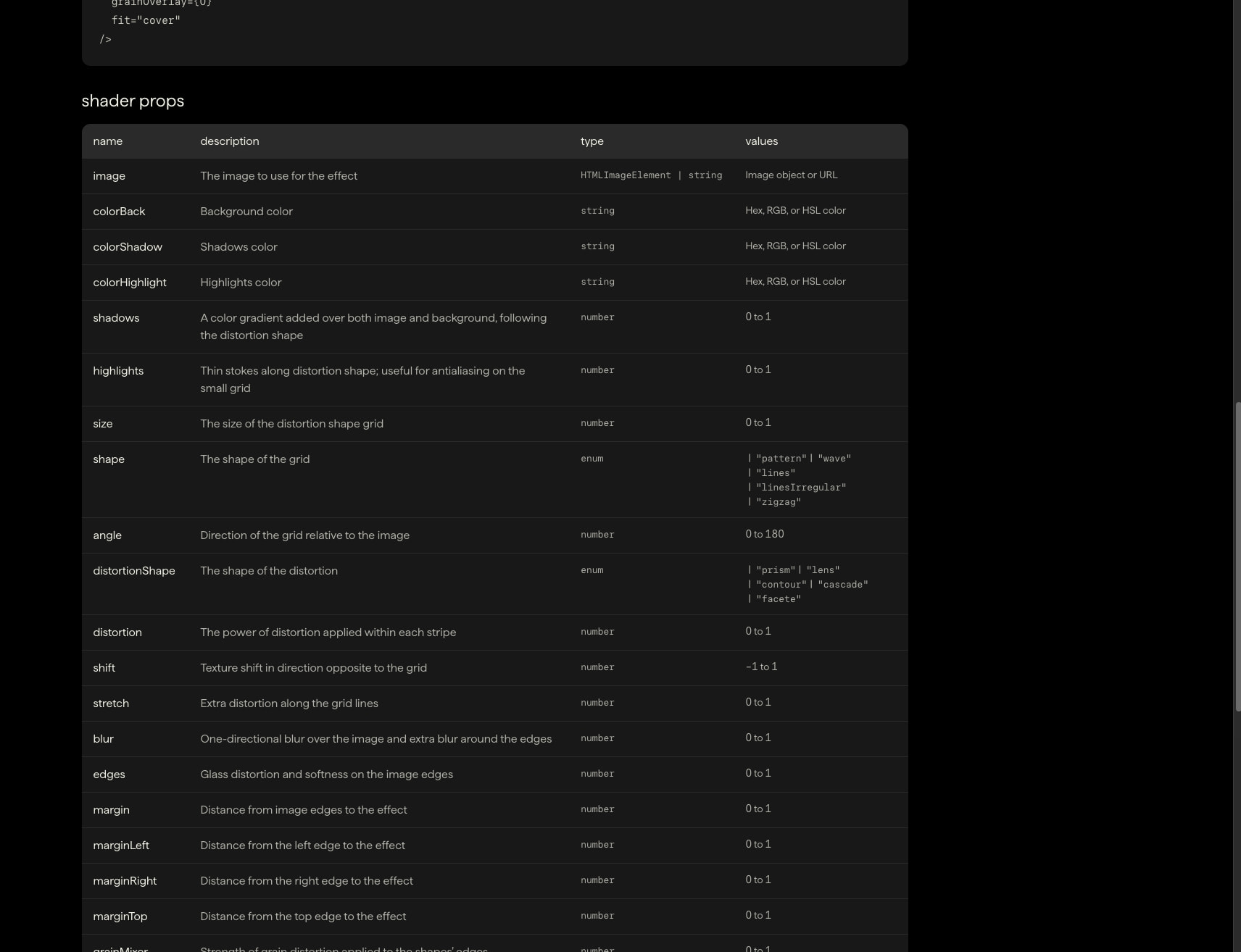1241x952 pixels.
Task: Click the 'blur' prop description
Action: [375, 739]
